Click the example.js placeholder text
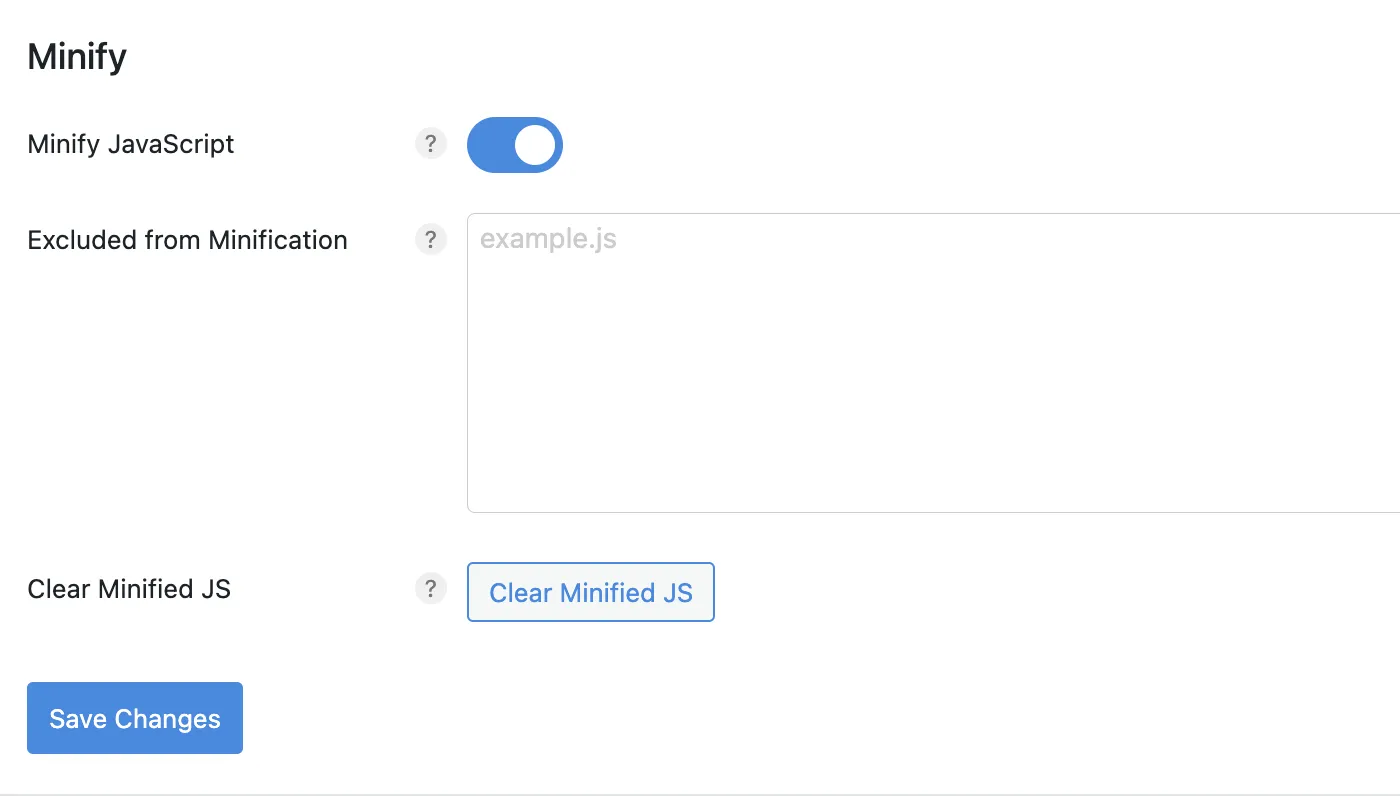Screen dimensions: 1400x796 (x=548, y=240)
